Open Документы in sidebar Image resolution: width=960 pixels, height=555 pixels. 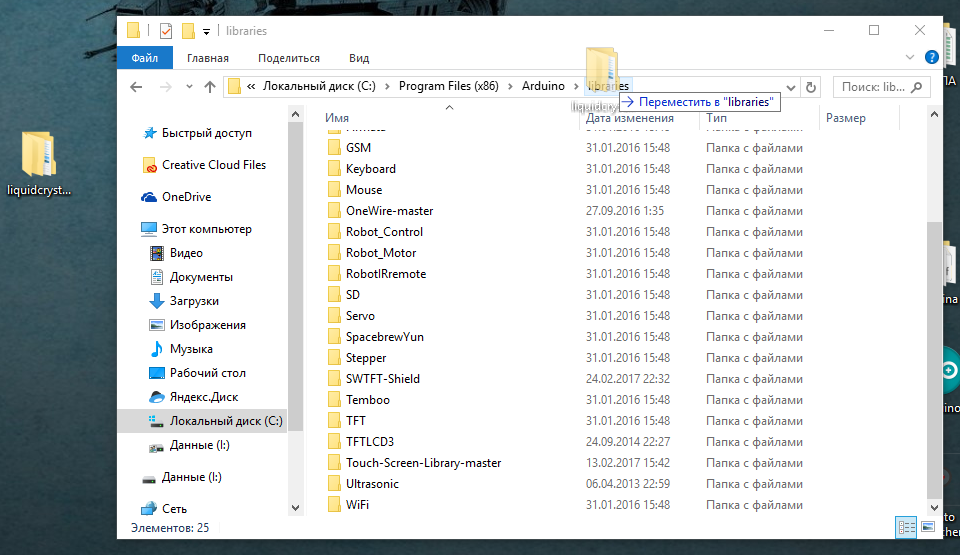201,277
